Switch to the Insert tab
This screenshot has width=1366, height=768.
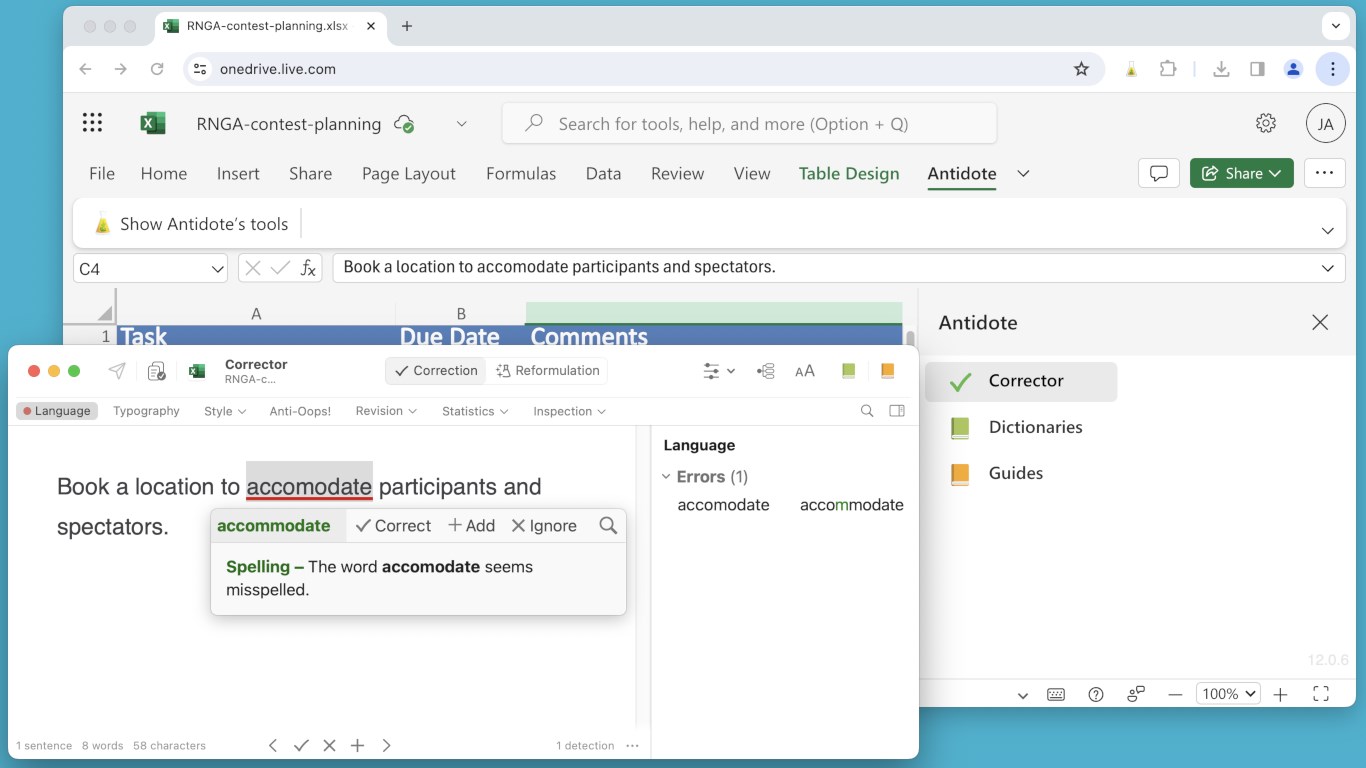coord(238,173)
